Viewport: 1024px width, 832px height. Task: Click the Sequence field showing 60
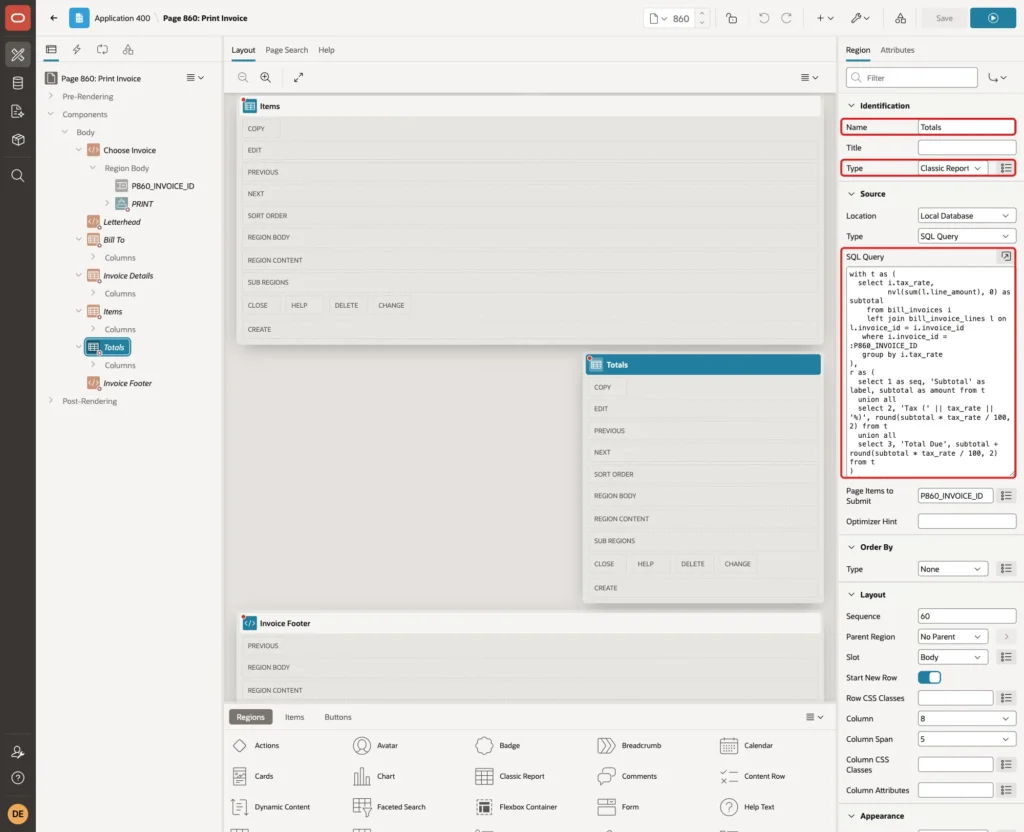pyautogui.click(x=967, y=616)
